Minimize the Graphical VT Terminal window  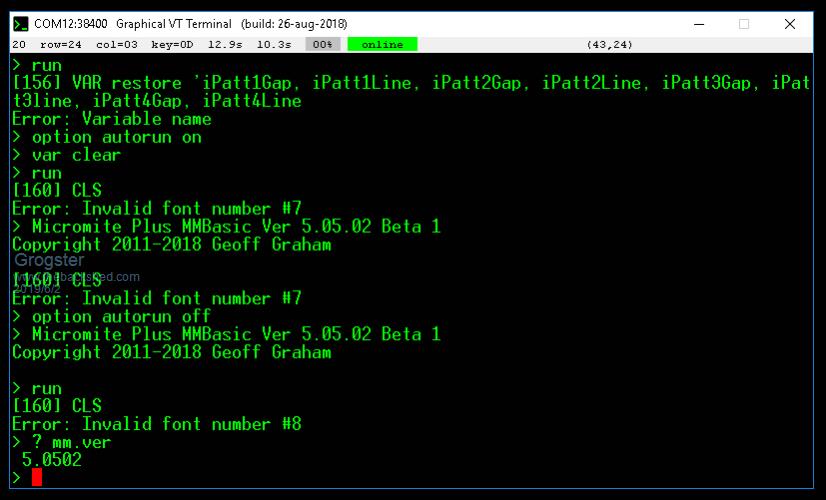698,24
